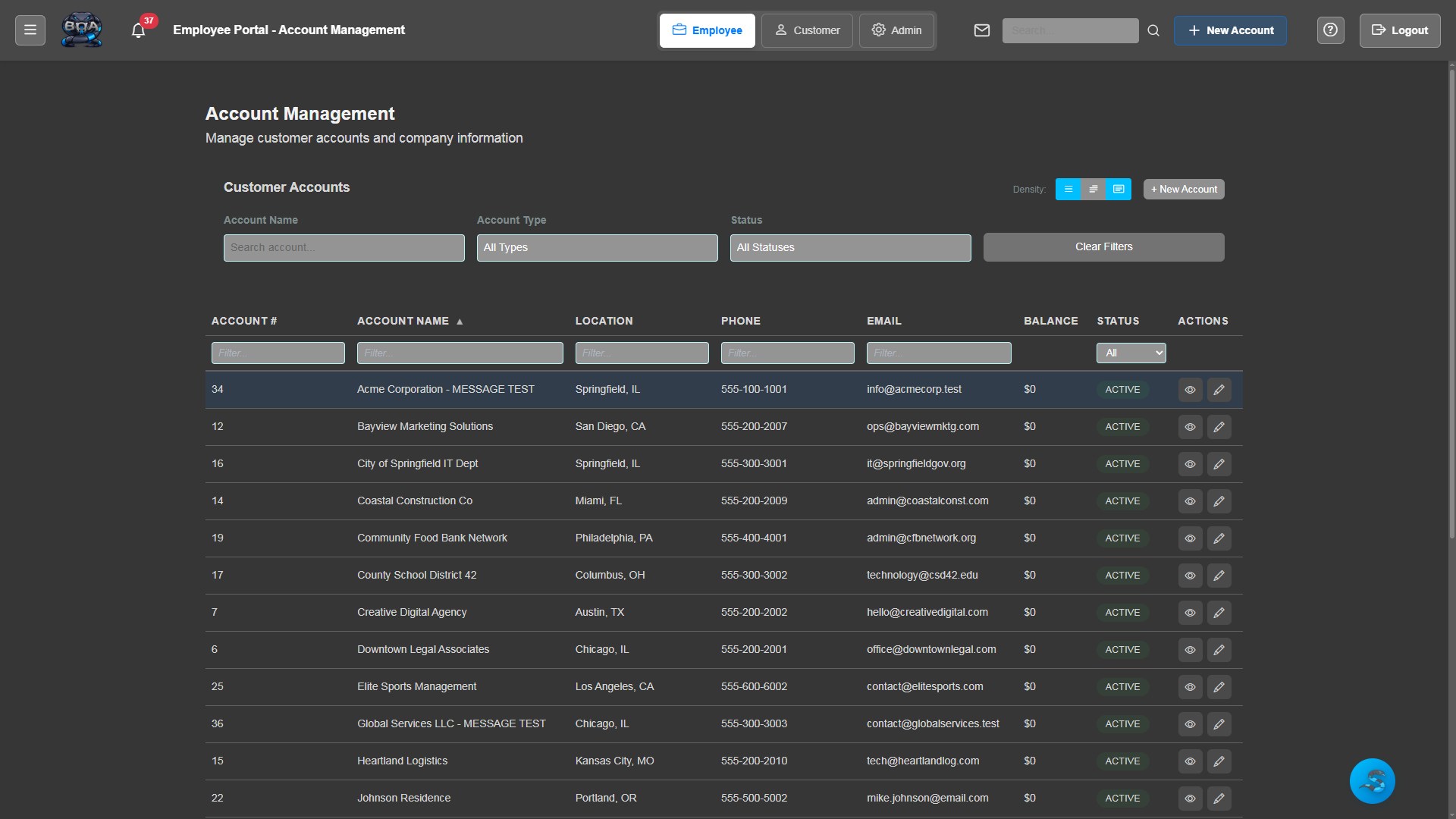Image resolution: width=1456 pixels, height=819 pixels.
Task: Open the All status column dropdown
Action: coord(1131,353)
